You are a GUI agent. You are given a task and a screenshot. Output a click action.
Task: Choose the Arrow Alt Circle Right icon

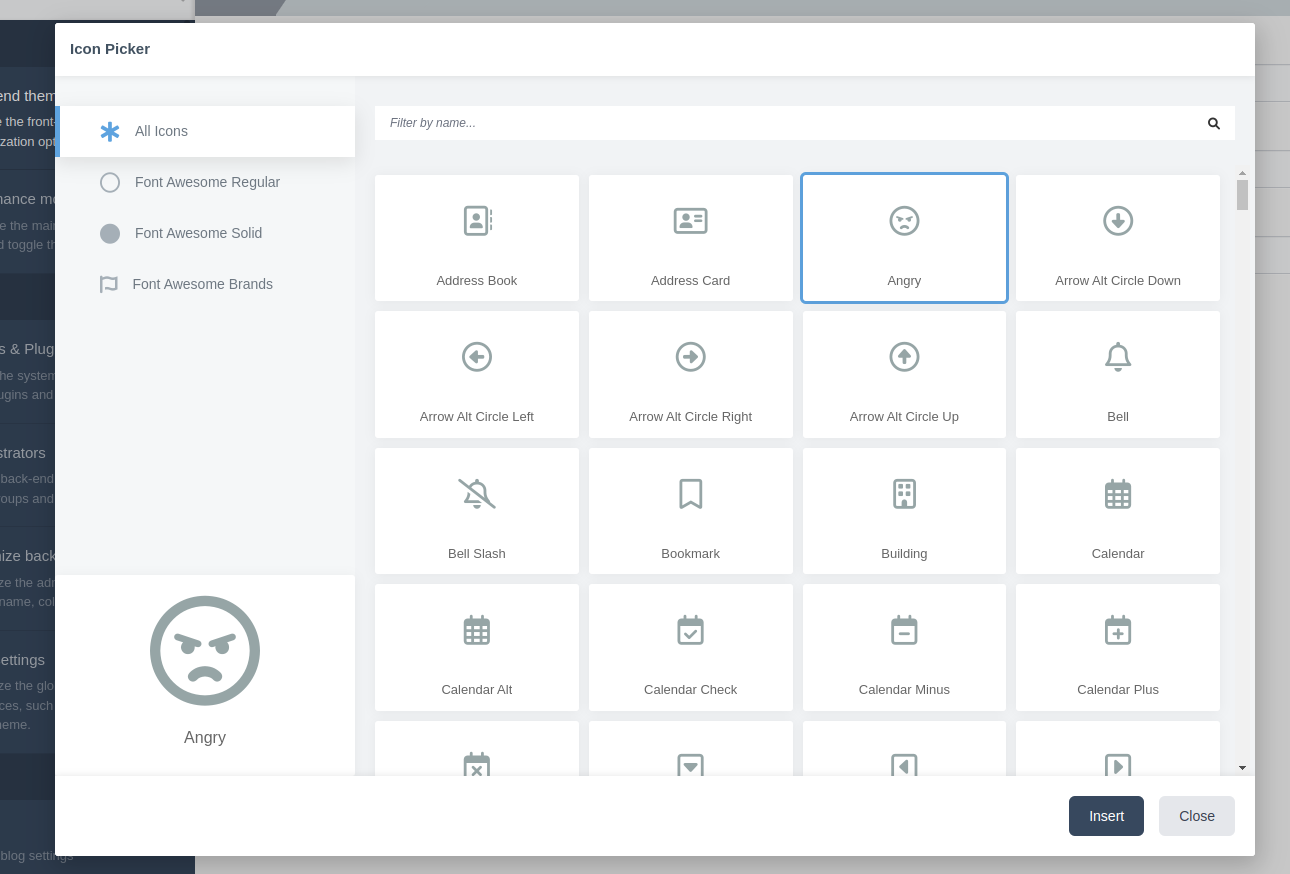pyautogui.click(x=691, y=374)
